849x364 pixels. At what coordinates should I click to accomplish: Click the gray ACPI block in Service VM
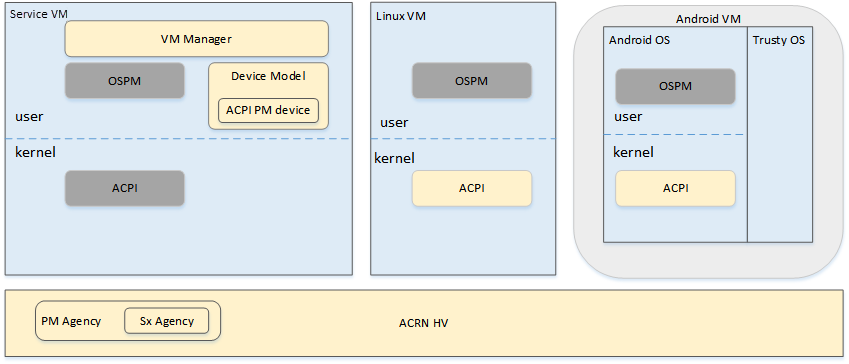[125, 188]
